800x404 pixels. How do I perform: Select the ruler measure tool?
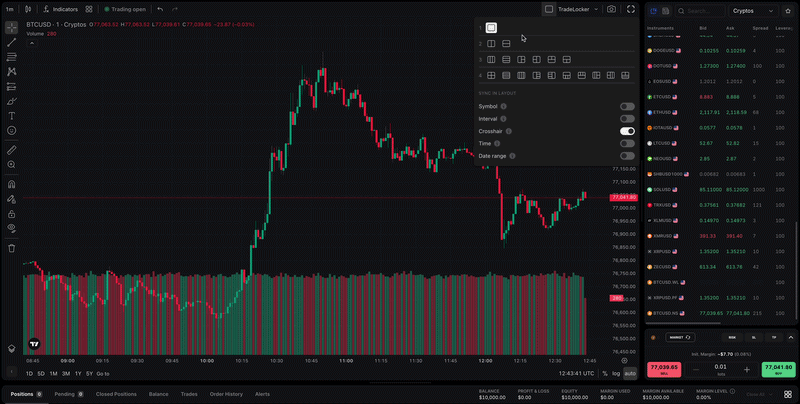(x=11, y=150)
